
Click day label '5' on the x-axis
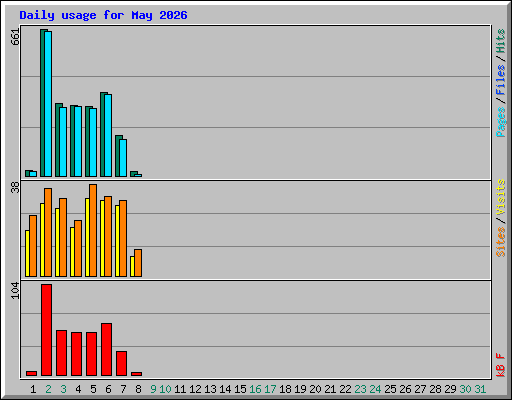pyautogui.click(x=93, y=389)
